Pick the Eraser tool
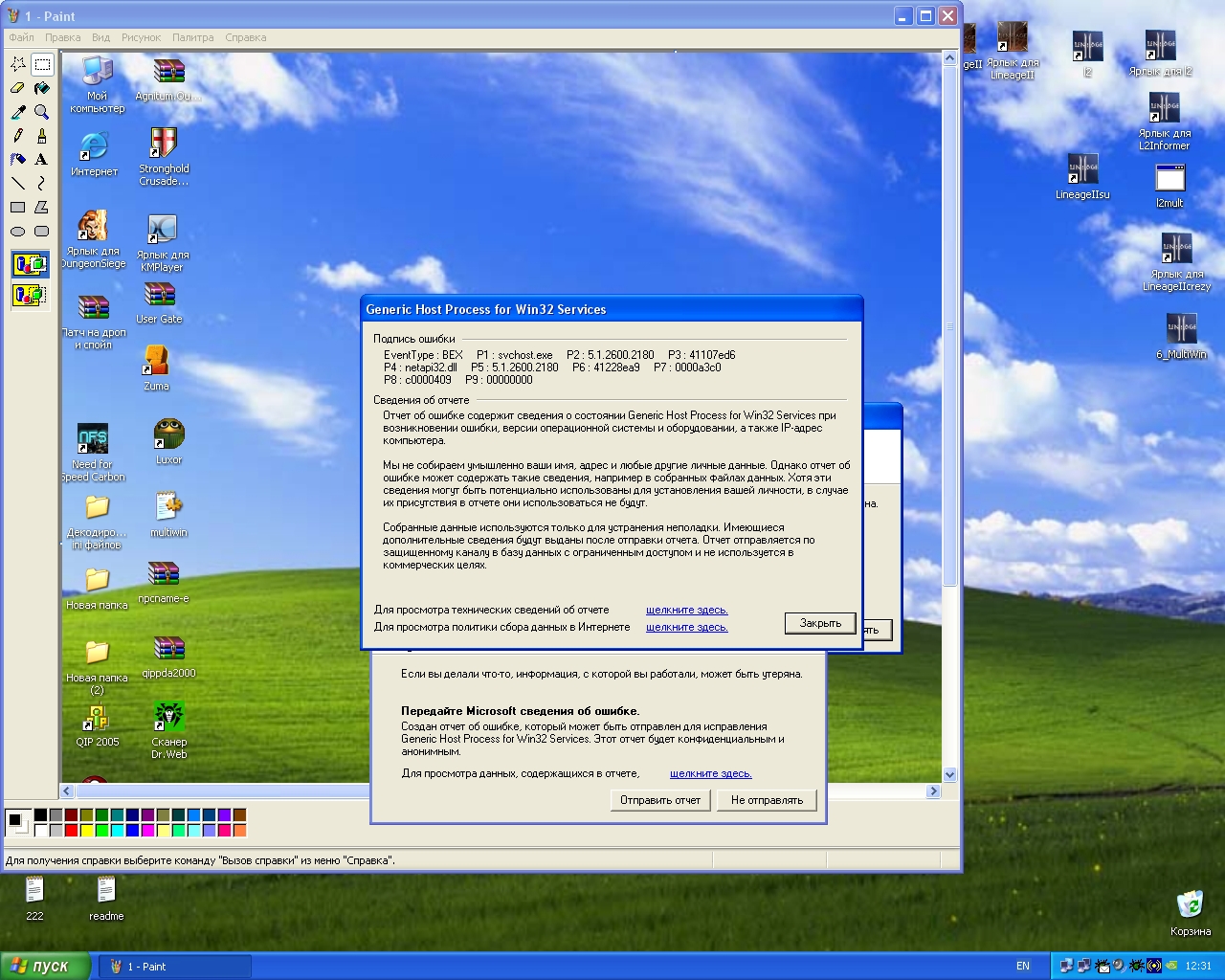This screenshot has width=1225, height=980. (x=18, y=88)
